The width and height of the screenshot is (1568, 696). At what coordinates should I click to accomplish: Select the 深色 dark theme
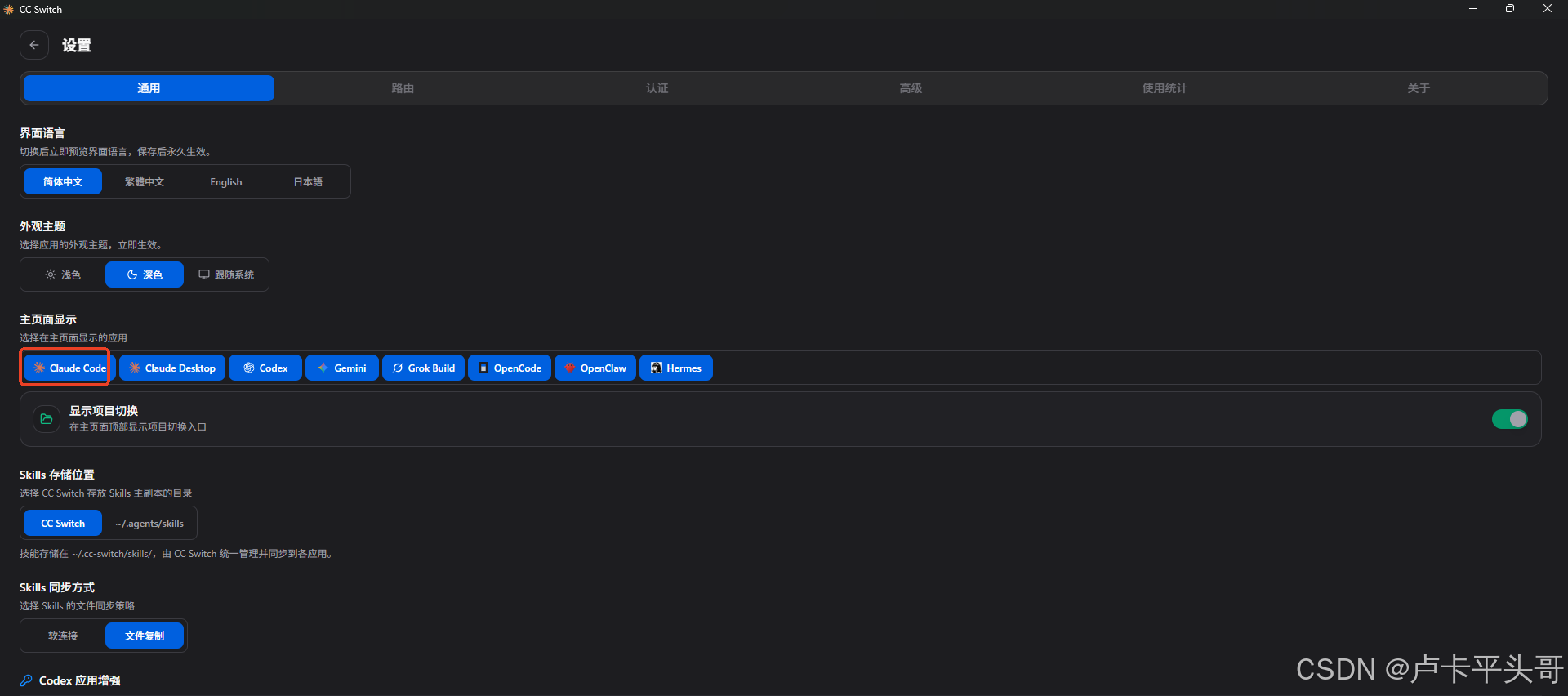point(145,274)
